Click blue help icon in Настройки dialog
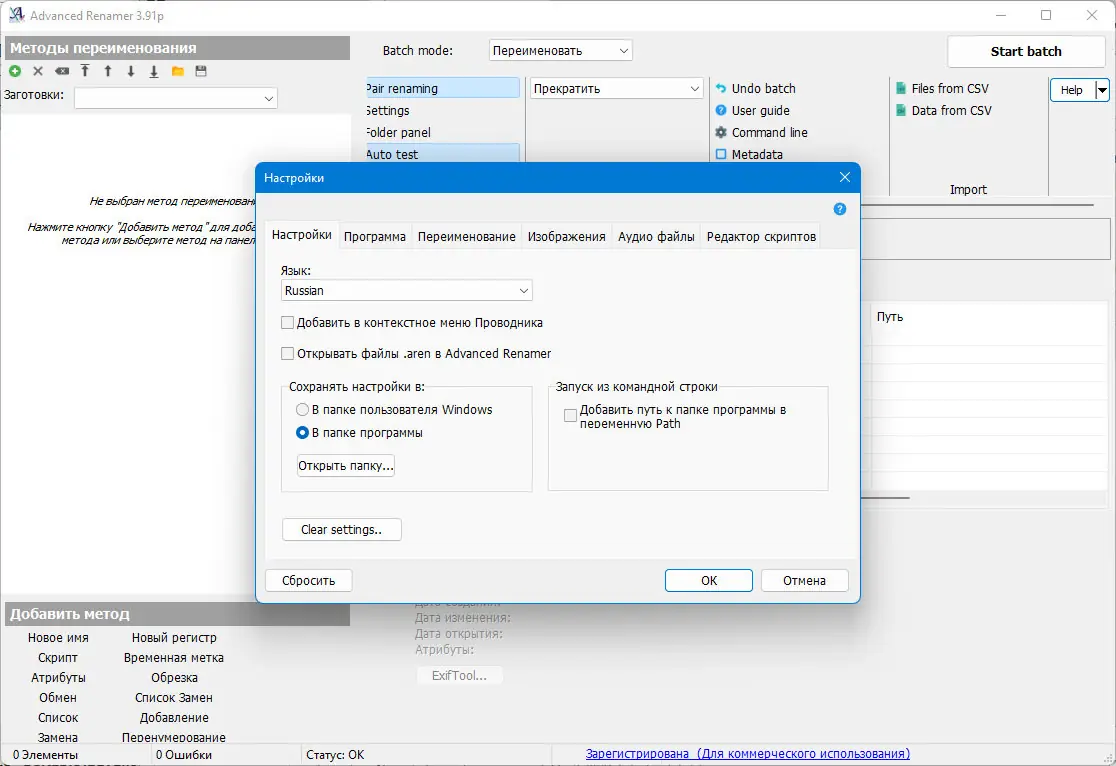 pyautogui.click(x=840, y=209)
